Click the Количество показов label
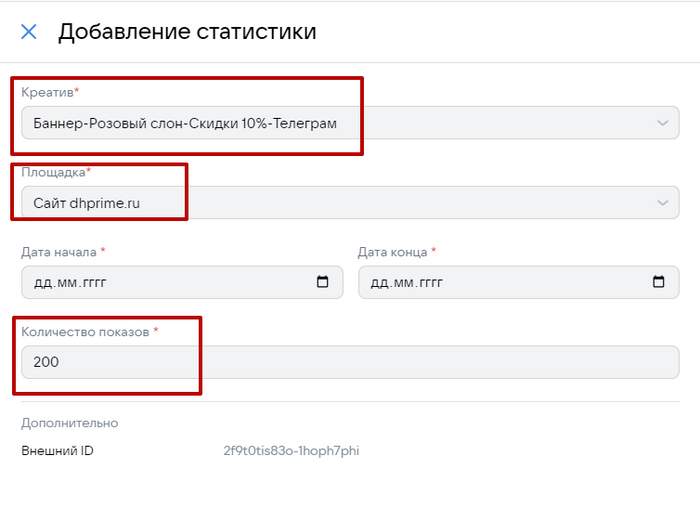Screen dimensions: 700x521 pyautogui.click(x=85, y=332)
